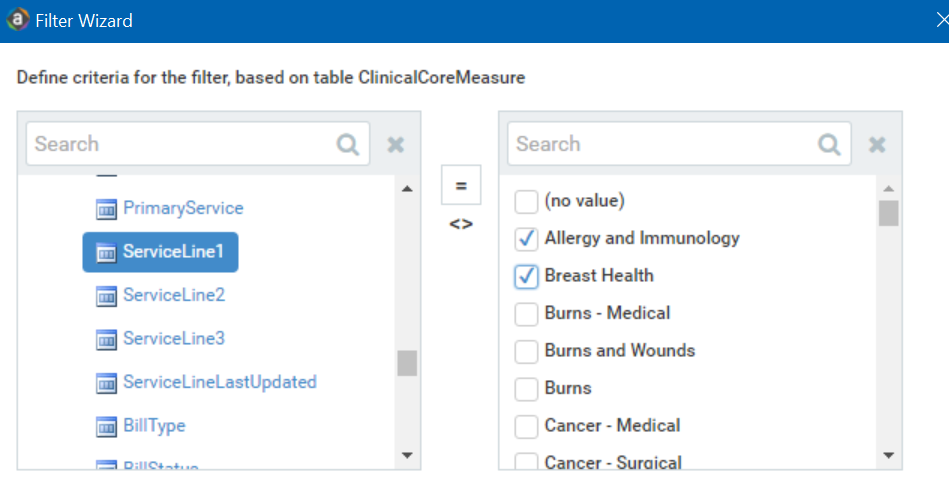Clear the left search with X icon
Image resolution: width=949 pixels, height=478 pixels.
396,145
